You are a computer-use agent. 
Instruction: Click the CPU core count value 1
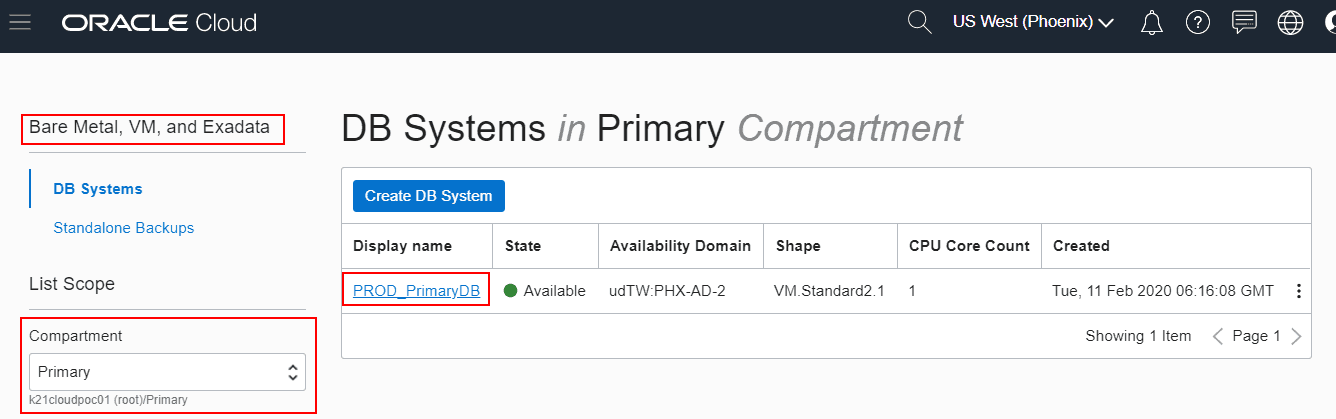click(x=913, y=291)
